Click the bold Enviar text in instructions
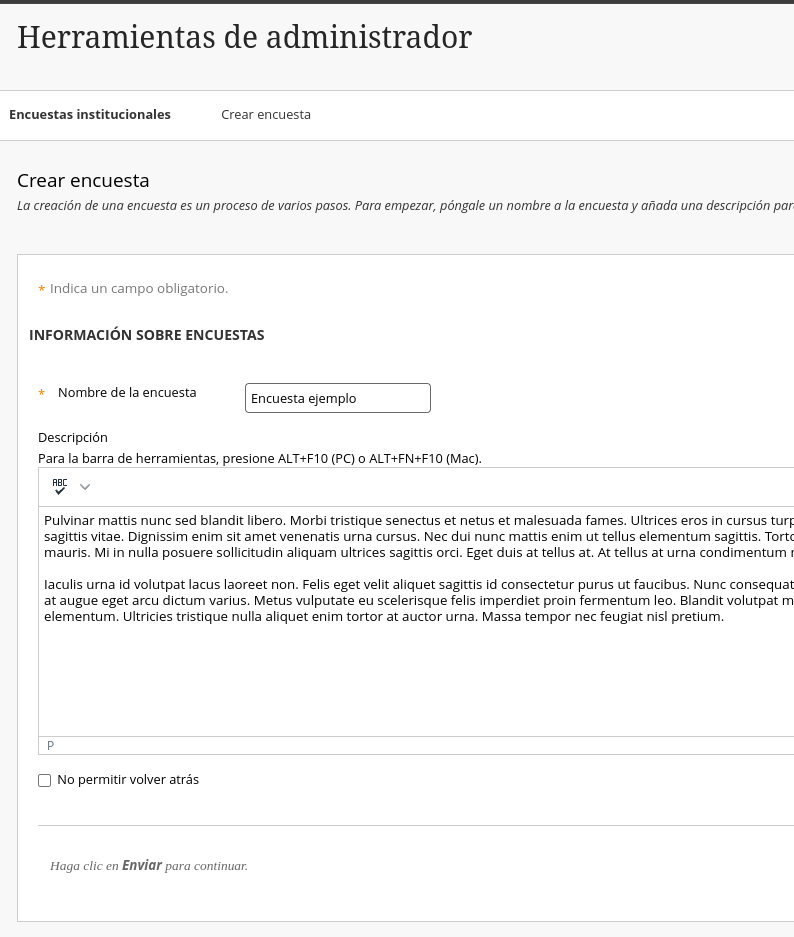This screenshot has width=794, height=937. [142, 866]
